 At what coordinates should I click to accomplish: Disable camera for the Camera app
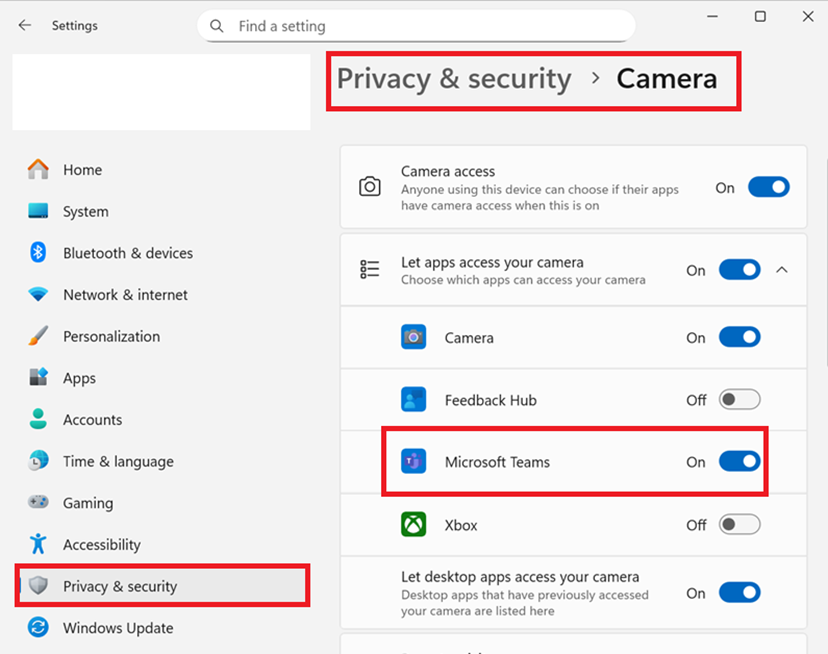click(x=739, y=337)
